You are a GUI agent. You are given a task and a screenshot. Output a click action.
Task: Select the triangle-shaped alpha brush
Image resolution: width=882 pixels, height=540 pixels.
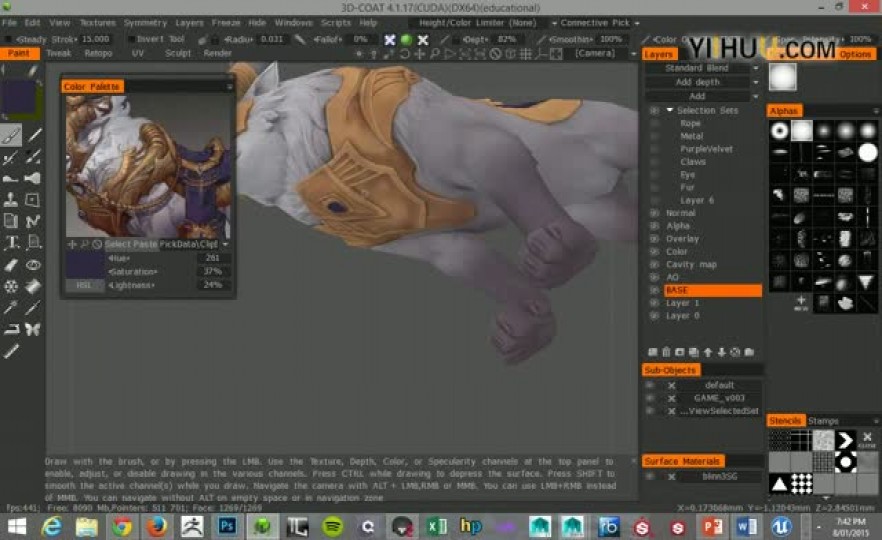click(867, 282)
